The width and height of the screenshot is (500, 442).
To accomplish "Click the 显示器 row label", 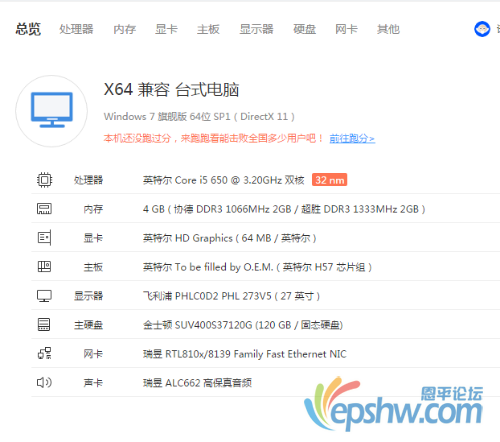I will coord(88,296).
